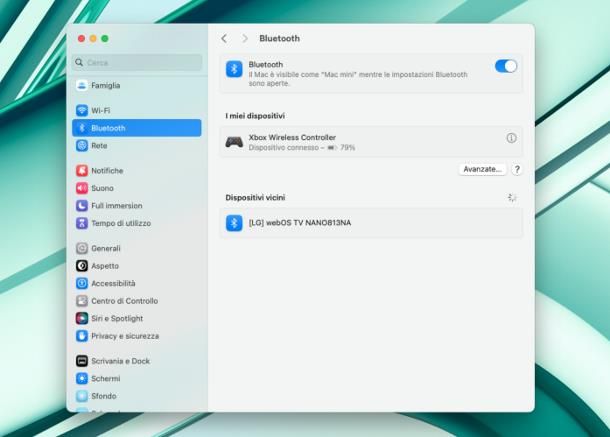610x437 pixels.
Task: Select Famiglia in the sidebar
Action: pos(137,85)
